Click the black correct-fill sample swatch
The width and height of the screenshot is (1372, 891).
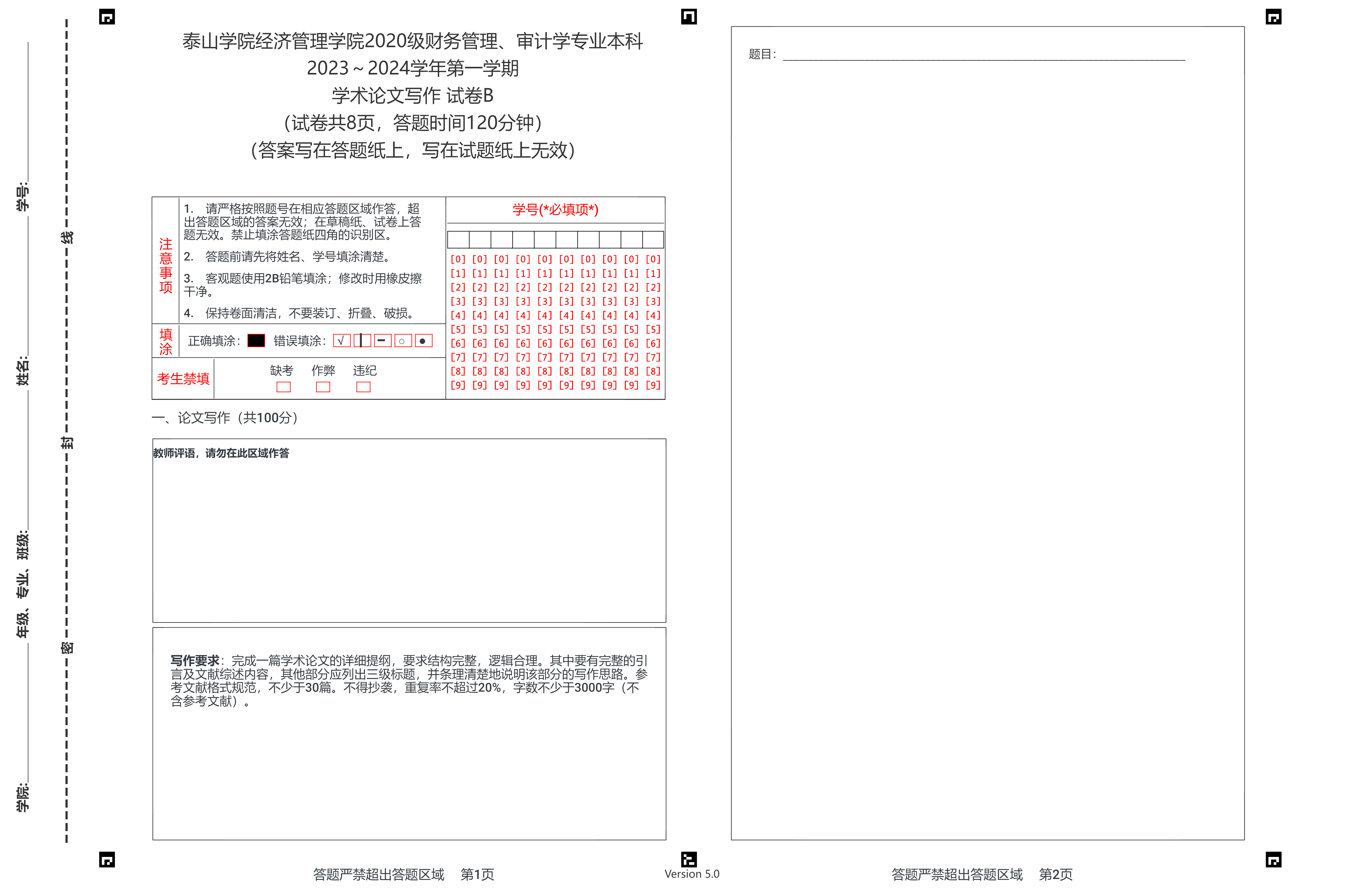tap(256, 341)
